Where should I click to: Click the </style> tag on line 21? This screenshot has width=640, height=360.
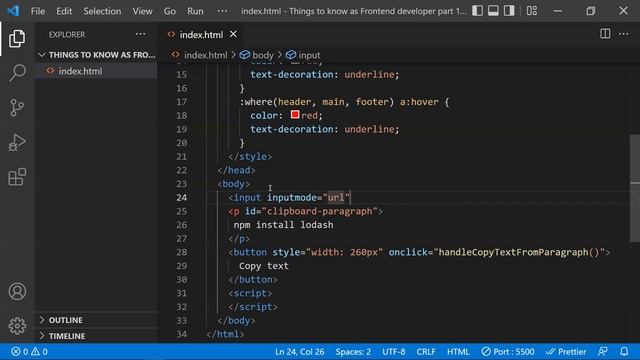click(250, 157)
